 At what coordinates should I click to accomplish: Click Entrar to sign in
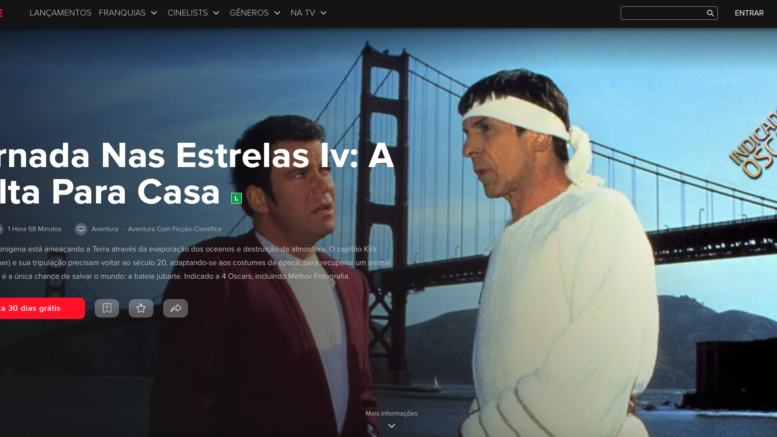749,13
